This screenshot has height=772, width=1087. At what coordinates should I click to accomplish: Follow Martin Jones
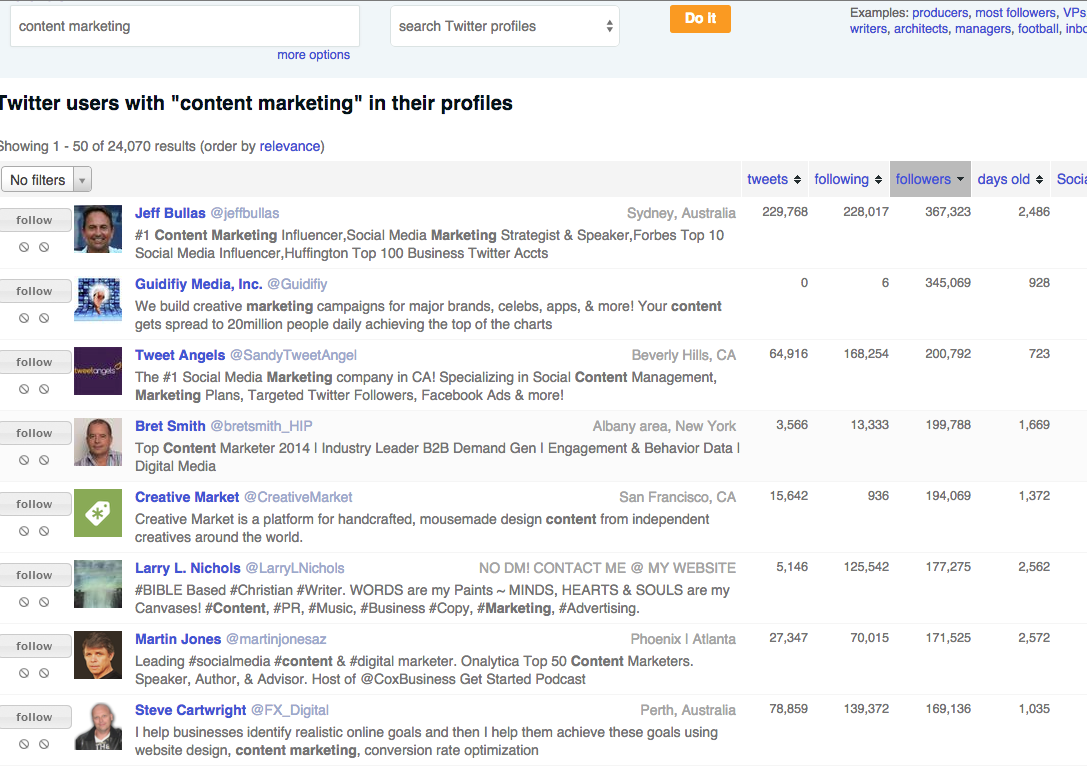click(34, 647)
